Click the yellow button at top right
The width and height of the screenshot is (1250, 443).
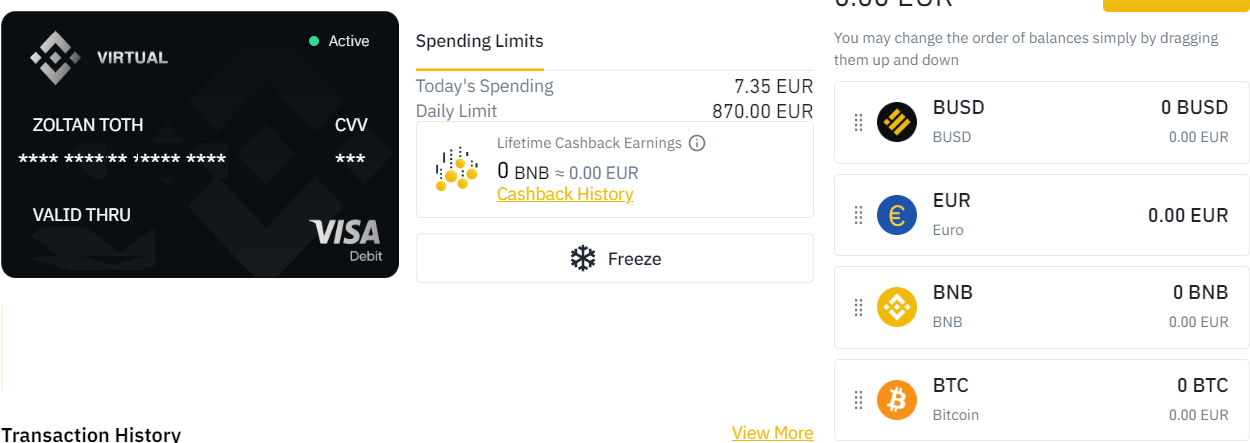pyautogui.click(x=1176, y=5)
